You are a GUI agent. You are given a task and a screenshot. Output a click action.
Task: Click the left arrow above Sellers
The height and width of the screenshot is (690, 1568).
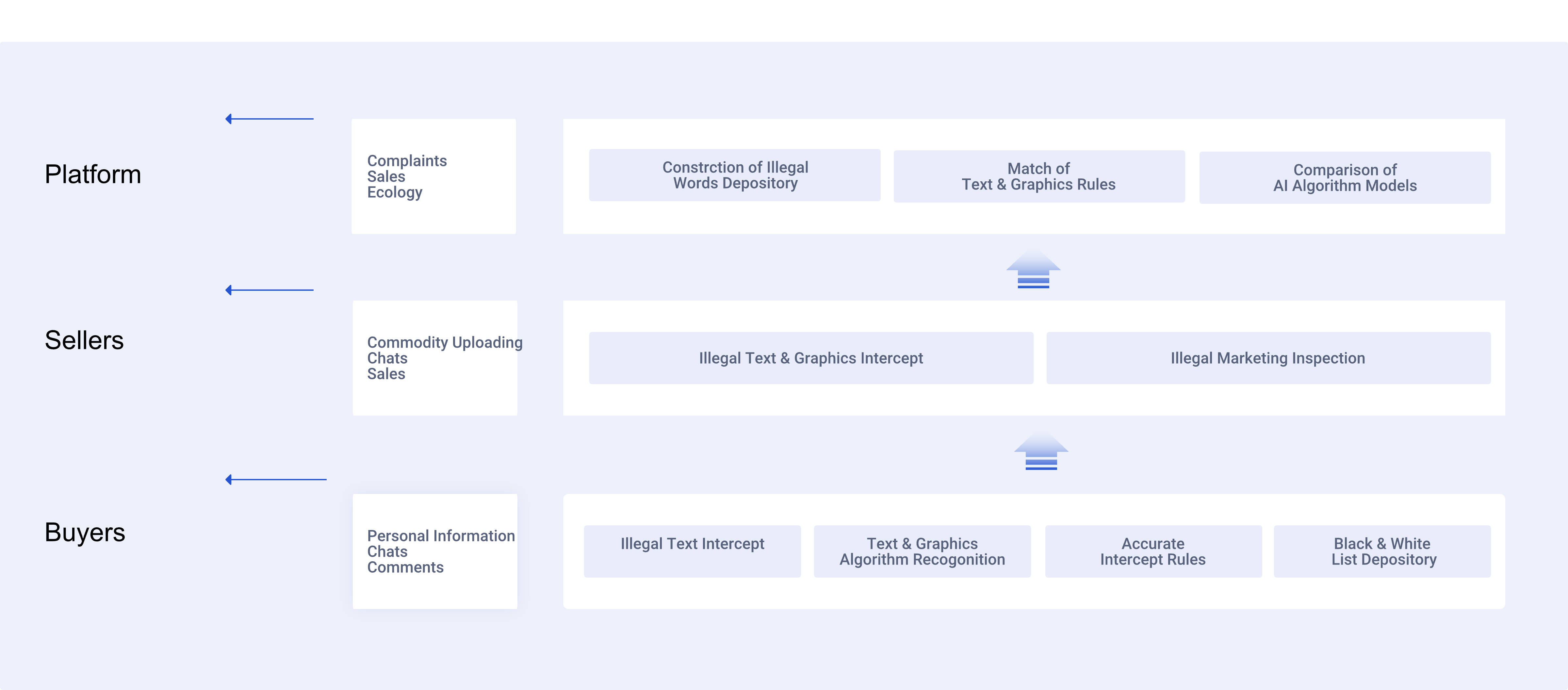[x=269, y=290]
